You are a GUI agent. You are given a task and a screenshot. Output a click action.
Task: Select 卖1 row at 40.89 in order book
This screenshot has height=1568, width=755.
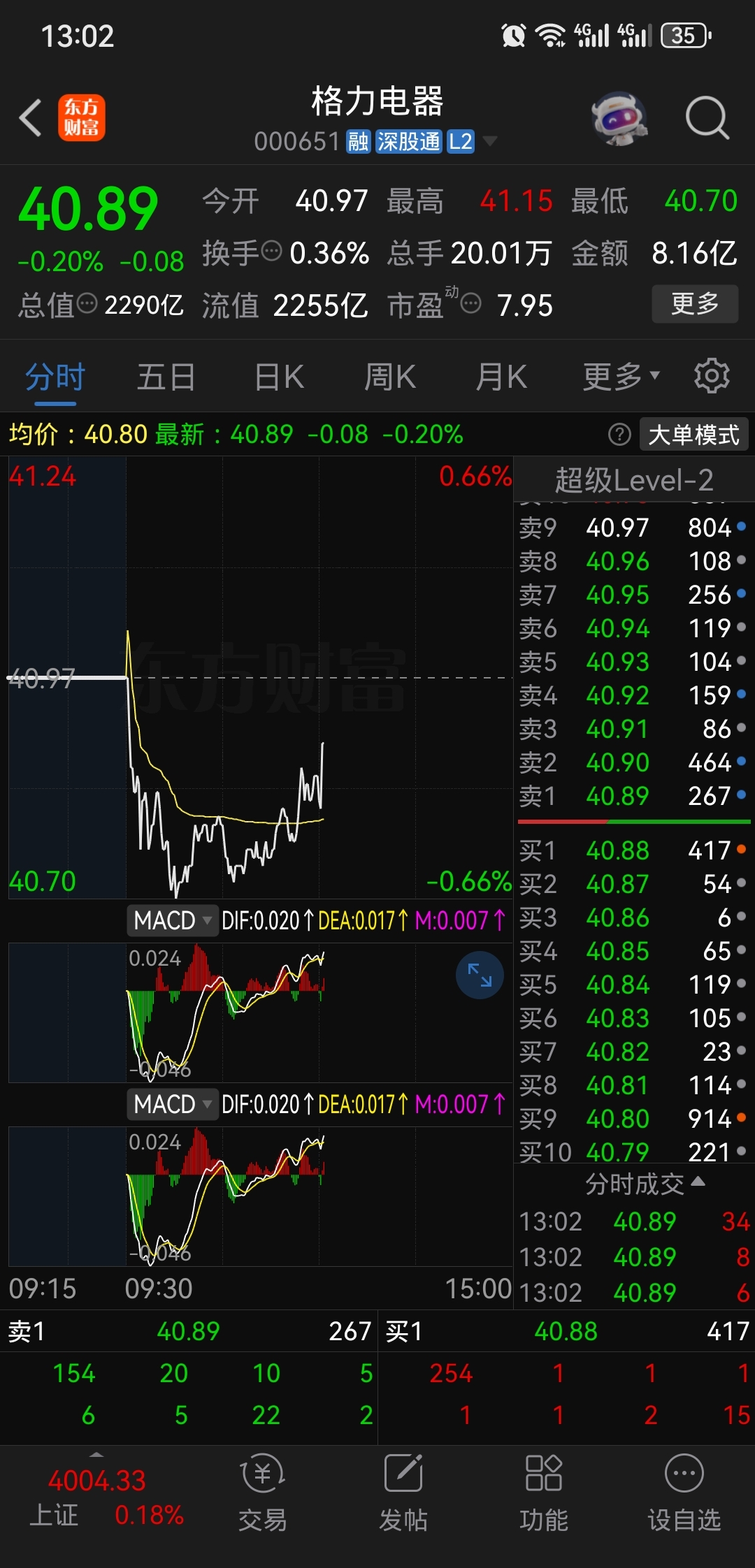[x=633, y=796]
